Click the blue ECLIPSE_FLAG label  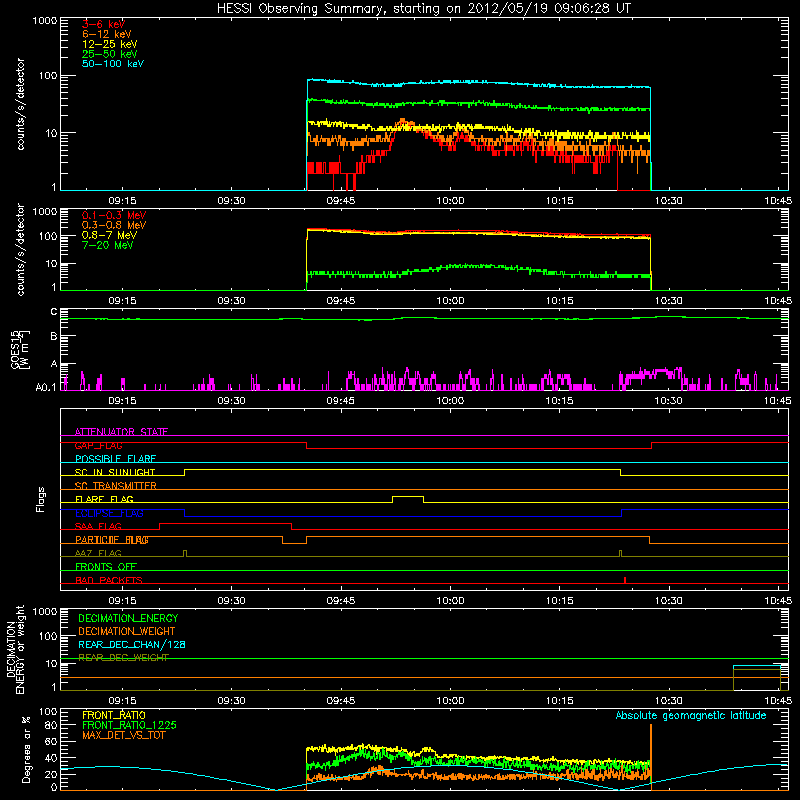pyautogui.click(x=109, y=513)
